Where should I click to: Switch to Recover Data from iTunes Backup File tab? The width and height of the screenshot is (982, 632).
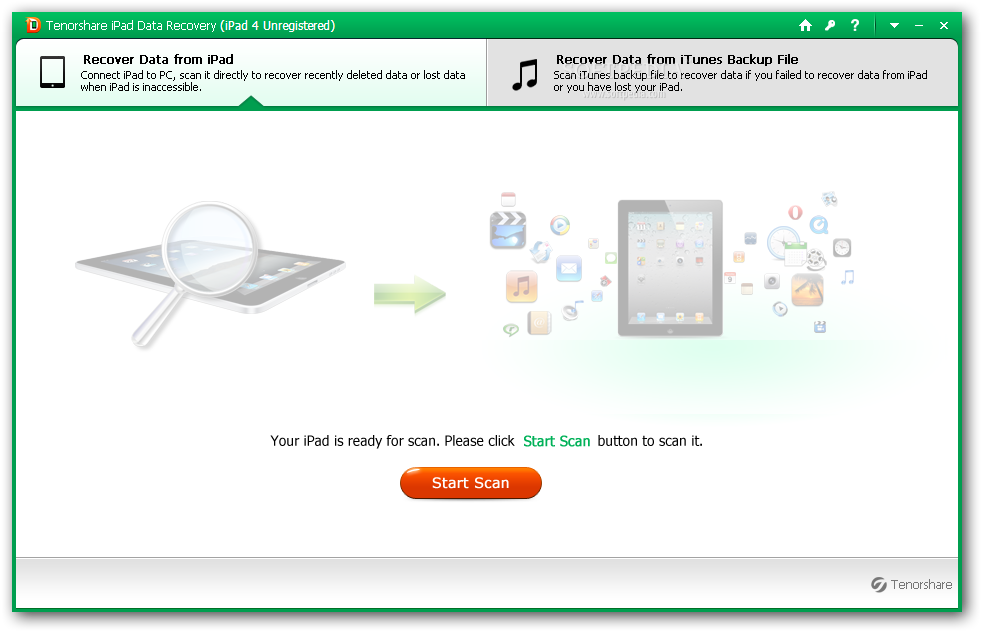[x=722, y=73]
